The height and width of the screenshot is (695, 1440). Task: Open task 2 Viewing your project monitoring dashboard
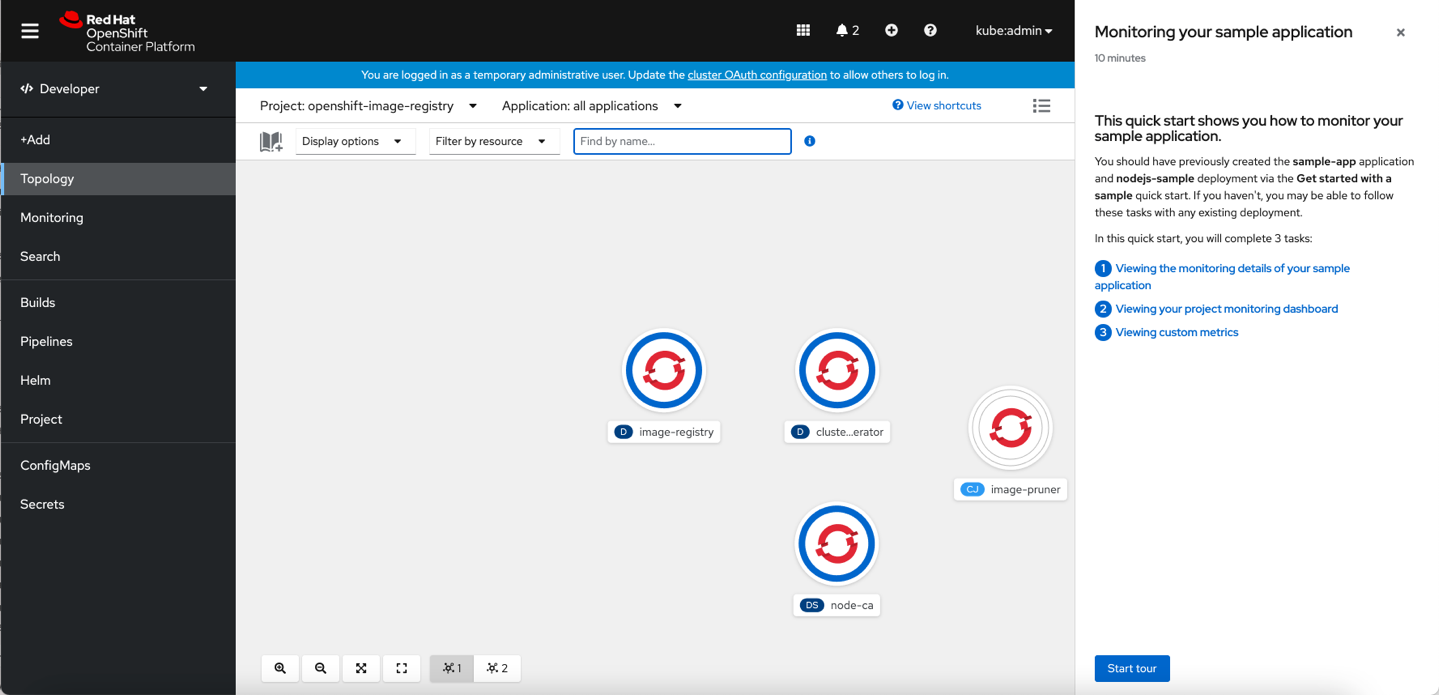(1216, 309)
